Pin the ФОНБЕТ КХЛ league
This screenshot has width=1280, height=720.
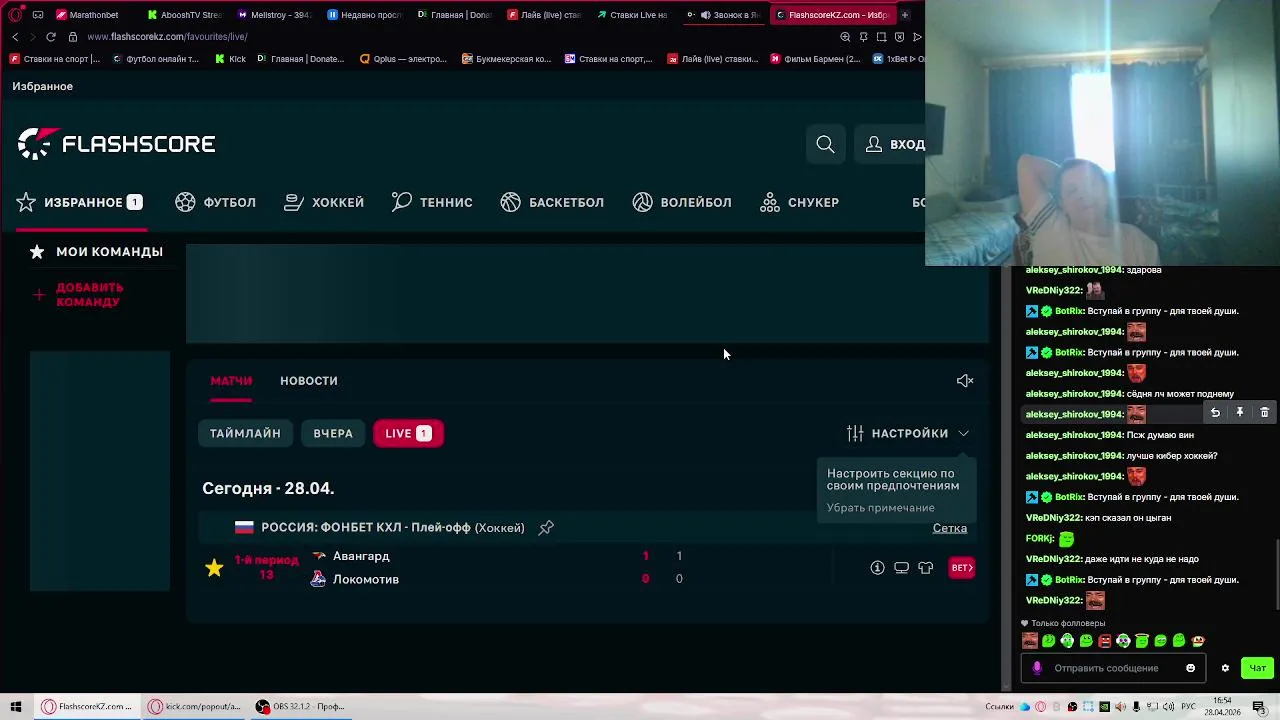[x=546, y=527]
